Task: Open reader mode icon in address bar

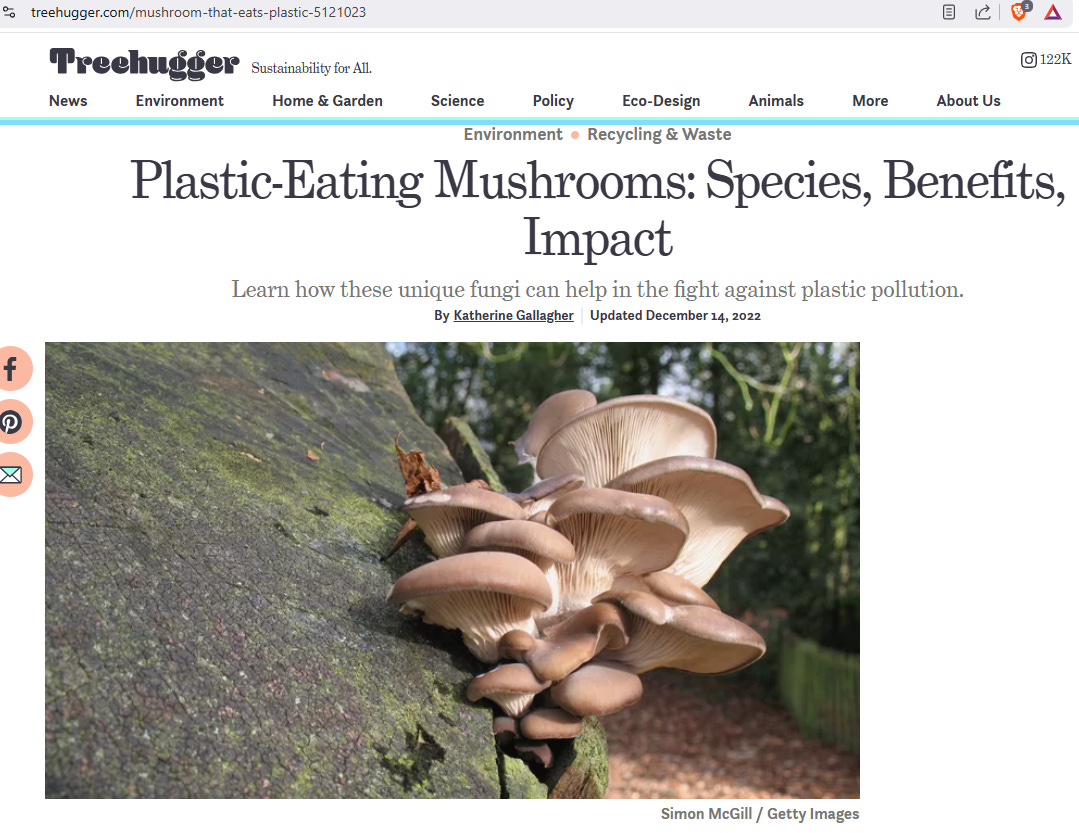Action: coord(949,12)
